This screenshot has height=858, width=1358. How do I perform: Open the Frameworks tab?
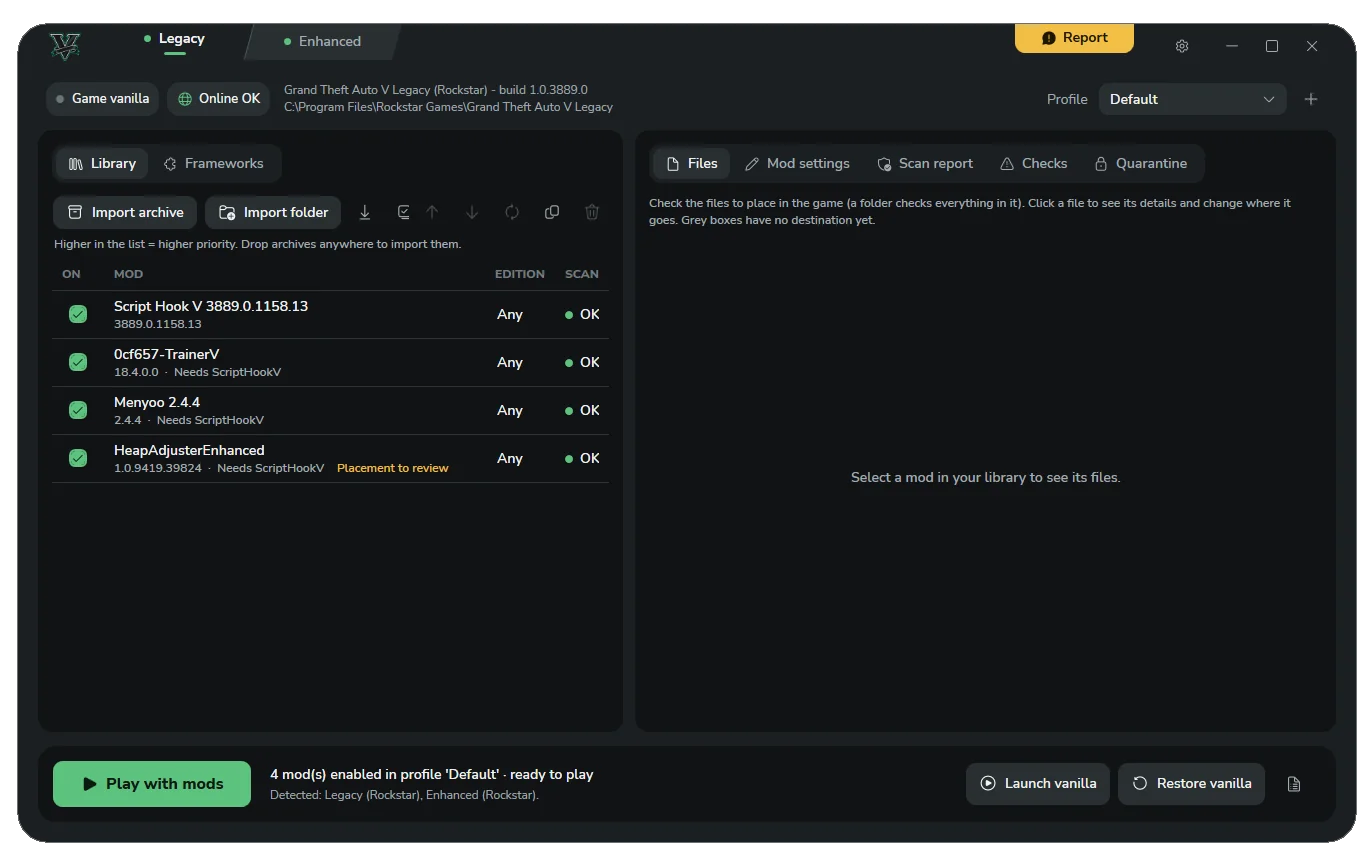click(x=214, y=163)
